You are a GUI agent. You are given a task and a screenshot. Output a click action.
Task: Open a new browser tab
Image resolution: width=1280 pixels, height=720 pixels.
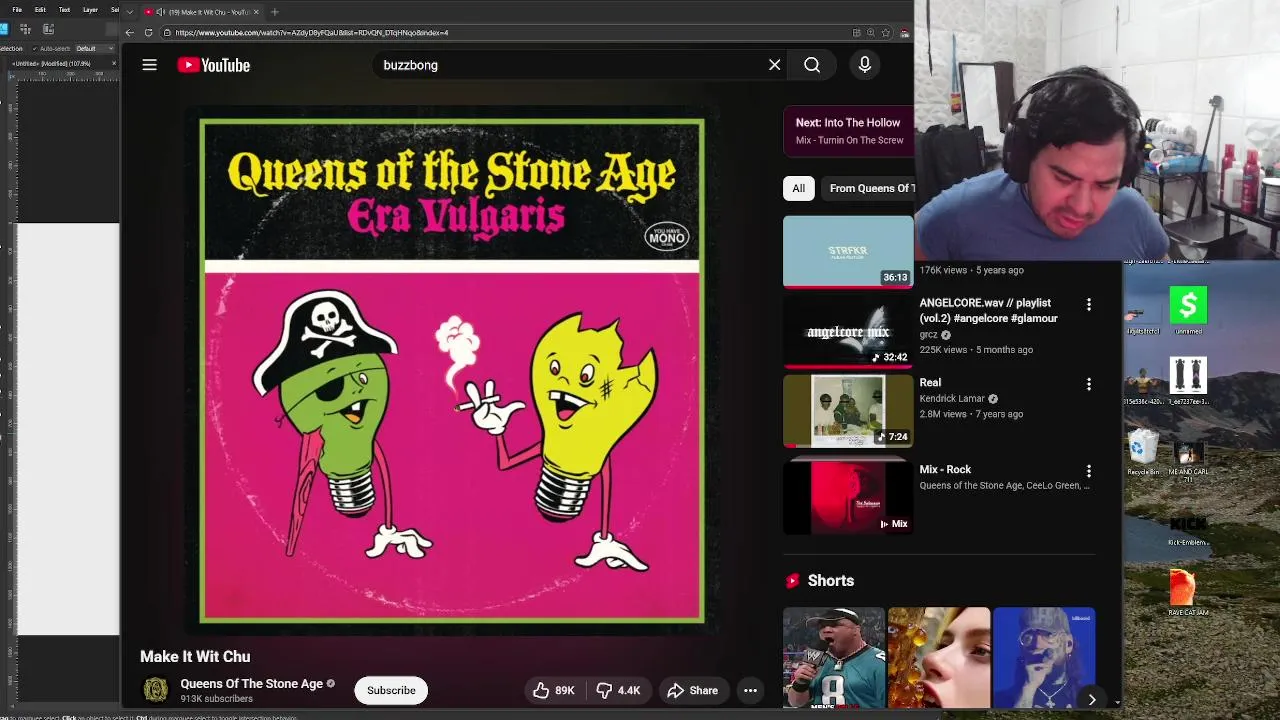[x=274, y=12]
